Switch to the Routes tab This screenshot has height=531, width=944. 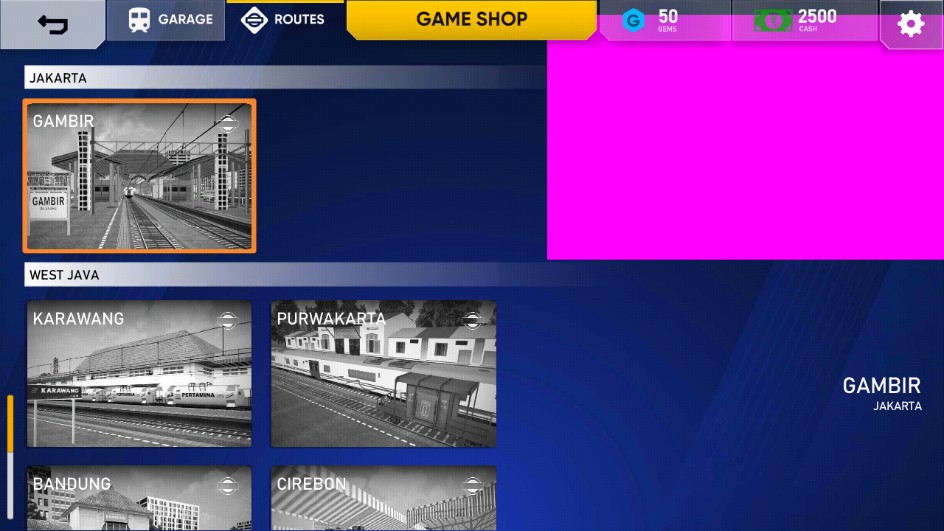pyautogui.click(x=283, y=20)
